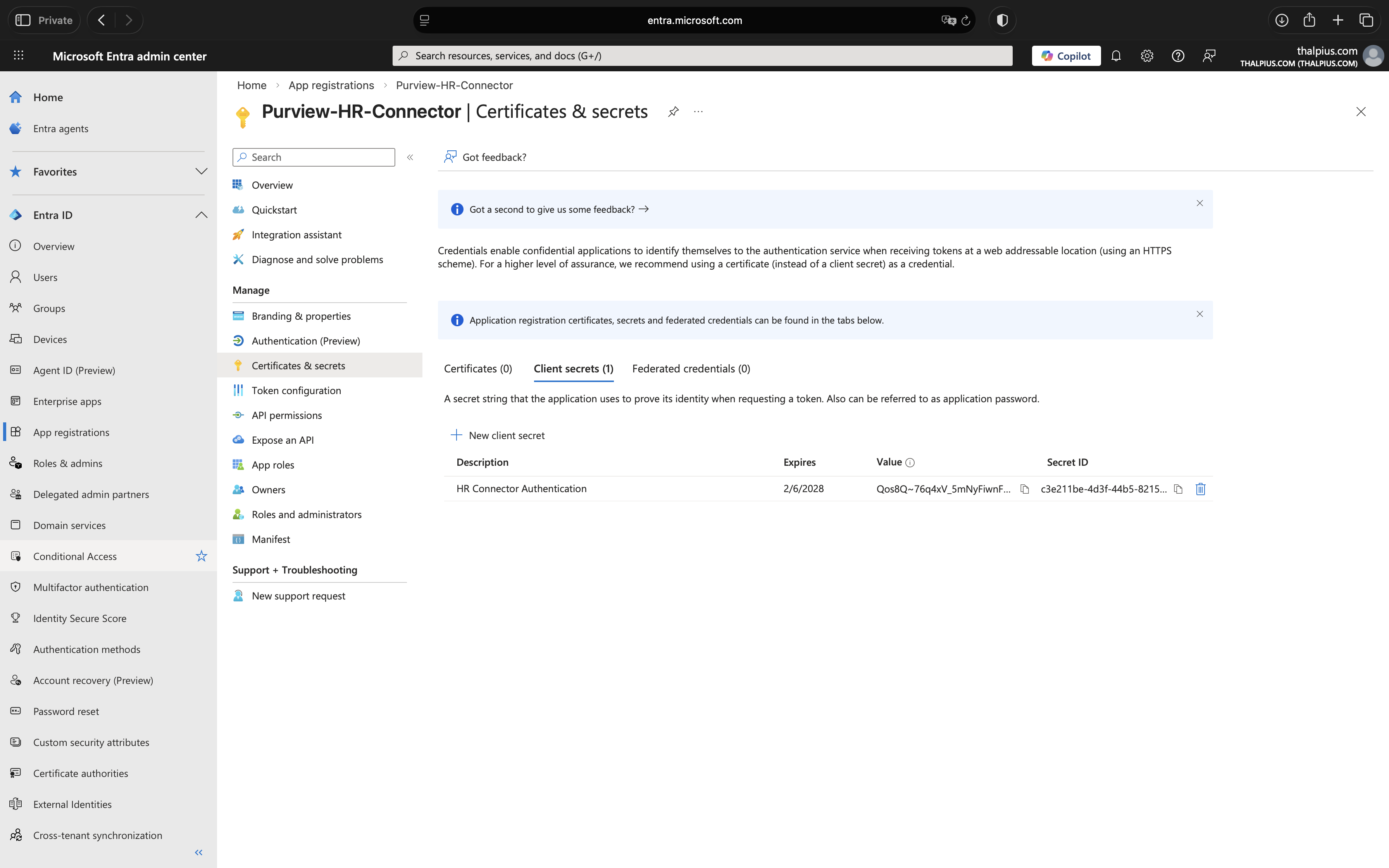Open the app launcher waffle icon
The image size is (1389, 868).
click(18, 56)
